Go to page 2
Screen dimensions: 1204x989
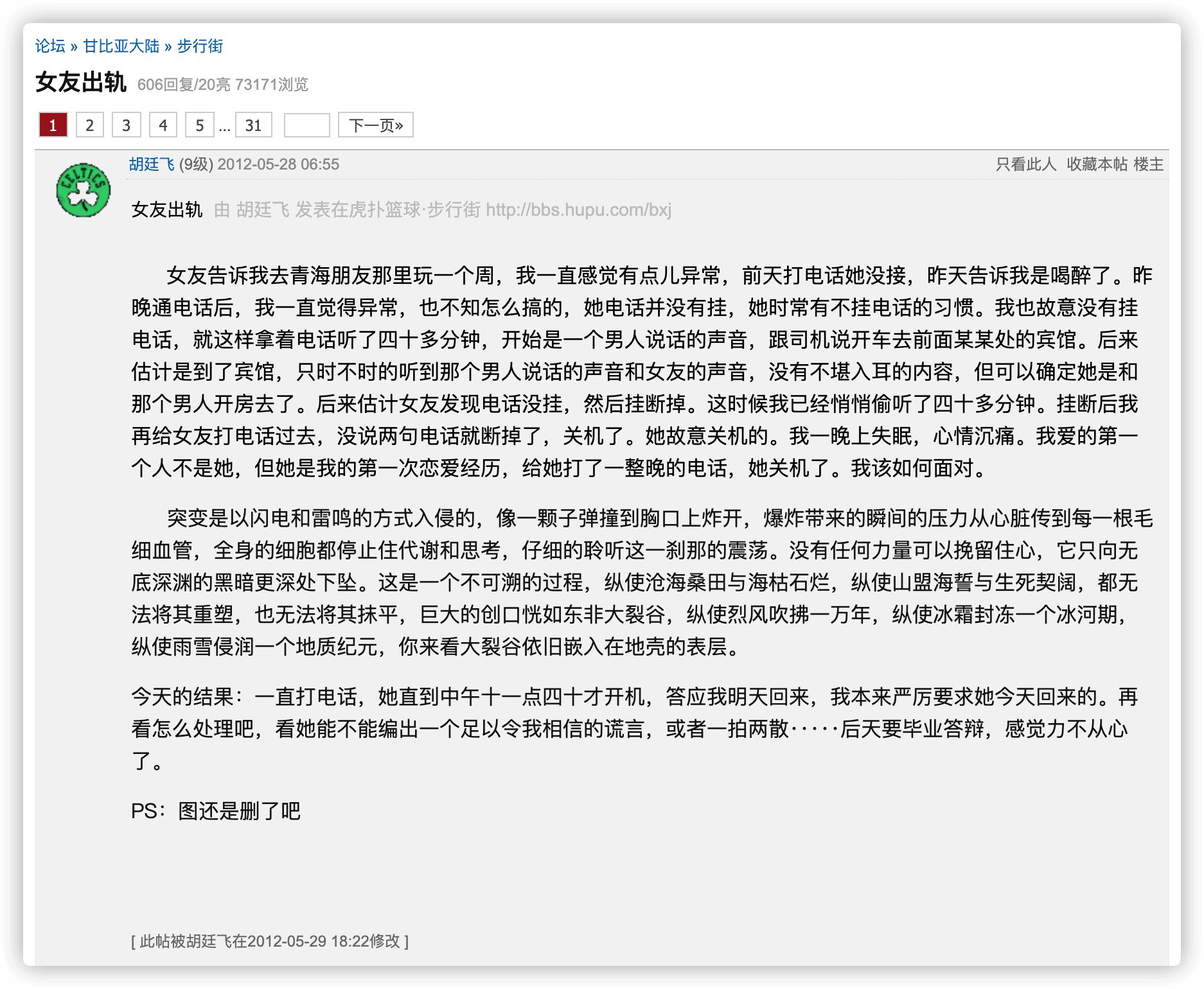(90, 125)
